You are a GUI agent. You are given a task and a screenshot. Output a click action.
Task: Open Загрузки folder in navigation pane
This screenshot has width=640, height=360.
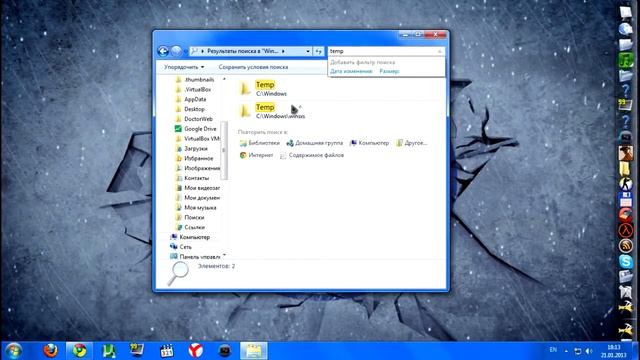click(x=196, y=149)
